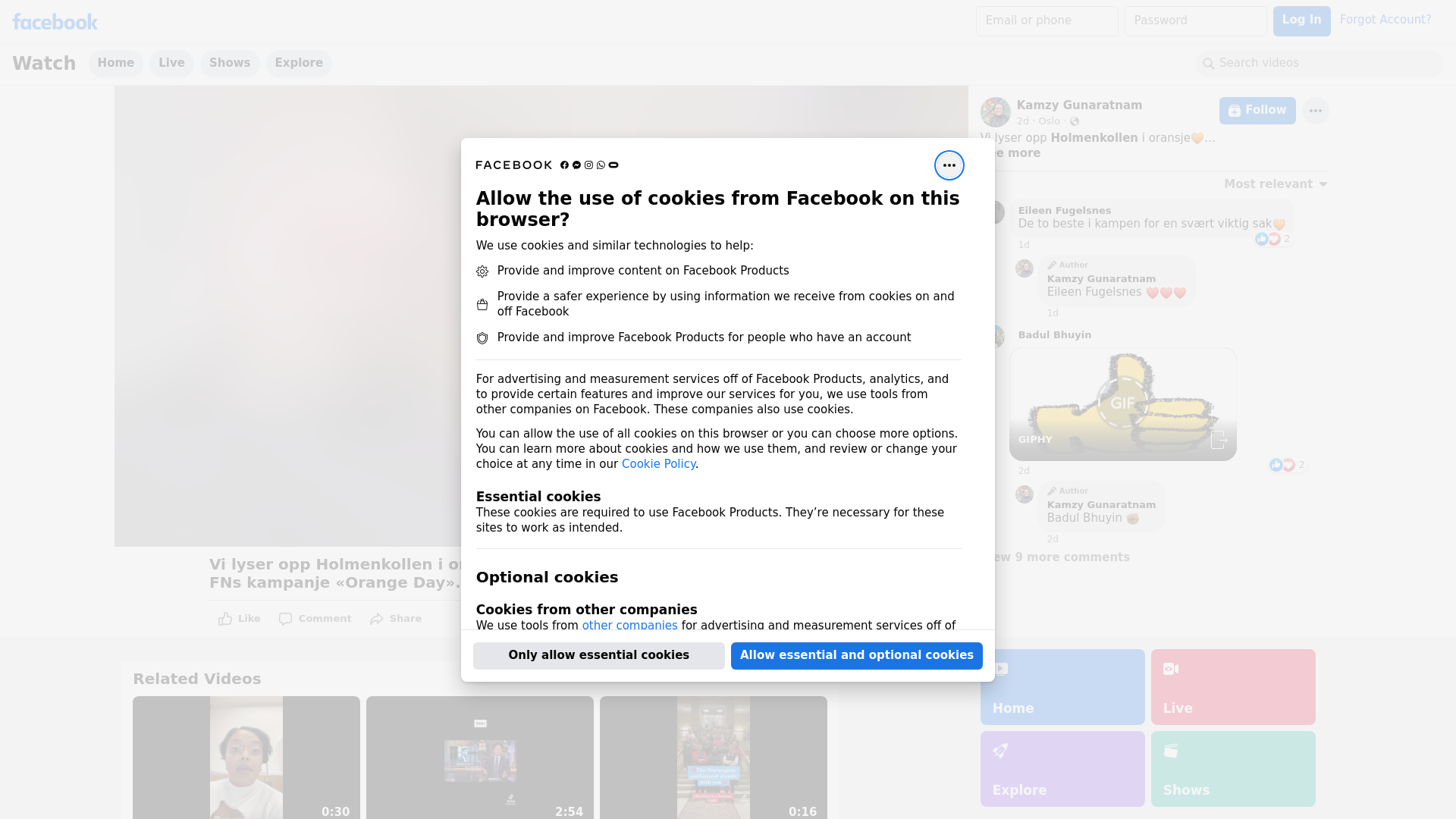Click Optional cookies heading text

point(547,577)
